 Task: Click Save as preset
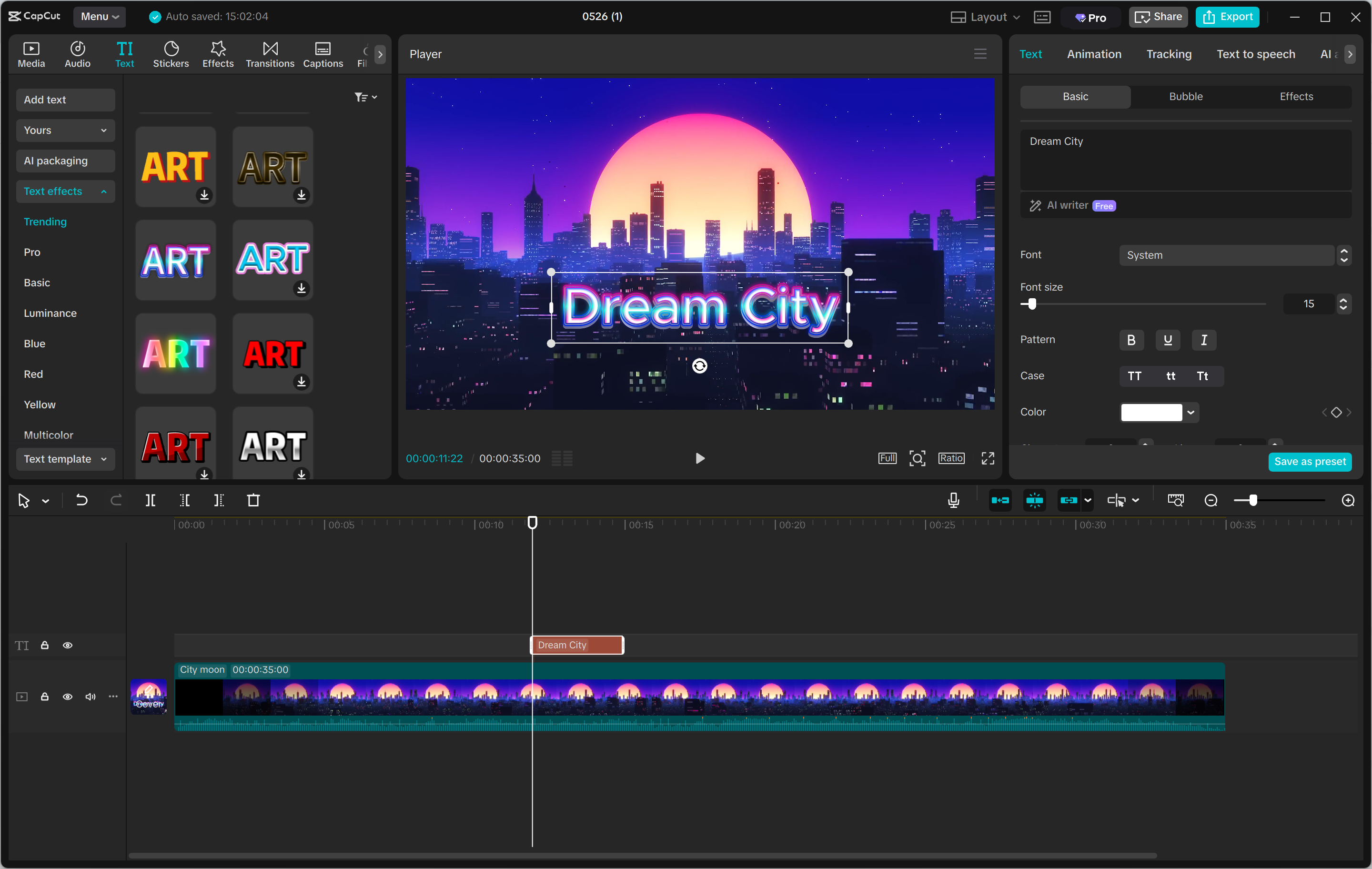pos(1310,462)
